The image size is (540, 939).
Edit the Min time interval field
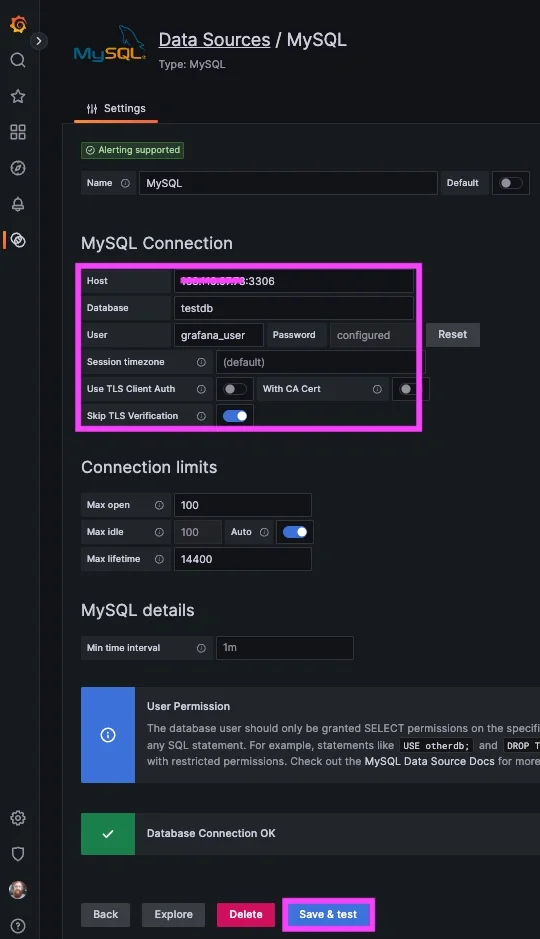click(284, 648)
